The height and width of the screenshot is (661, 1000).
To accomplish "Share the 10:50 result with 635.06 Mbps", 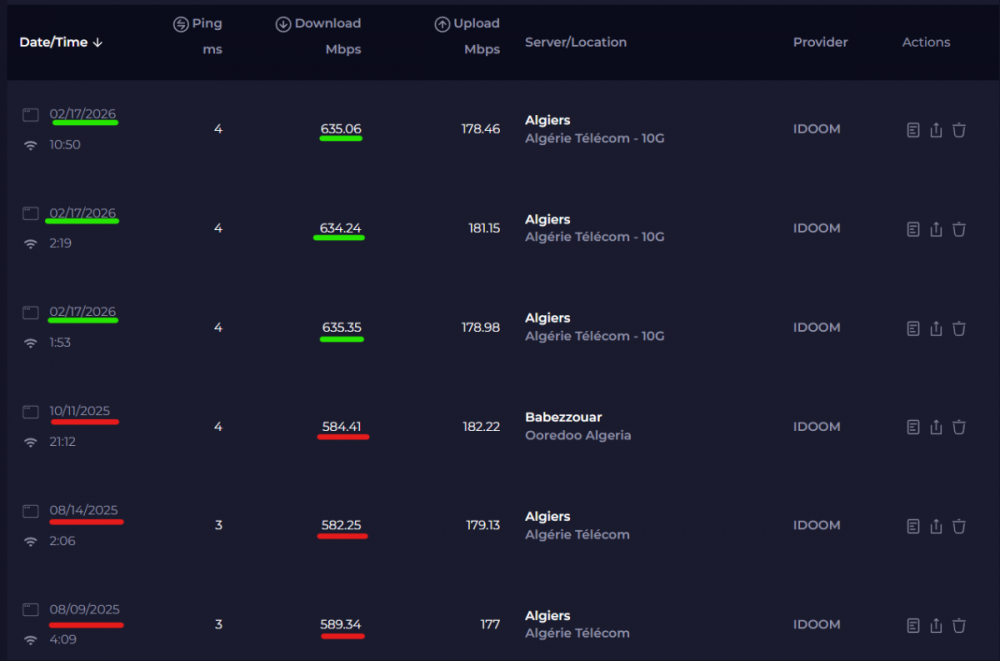I will tap(936, 130).
